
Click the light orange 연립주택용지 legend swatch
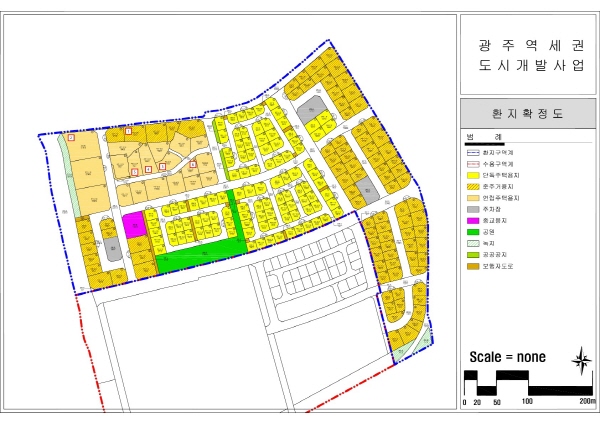pyautogui.click(x=473, y=198)
